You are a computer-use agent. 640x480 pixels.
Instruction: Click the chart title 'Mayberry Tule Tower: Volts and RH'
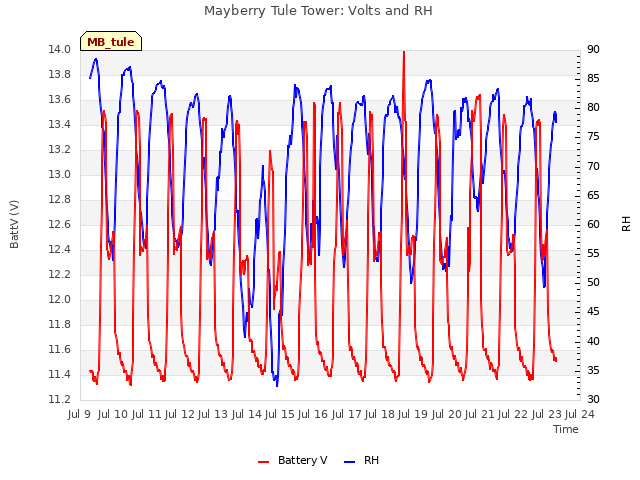[x=318, y=11]
